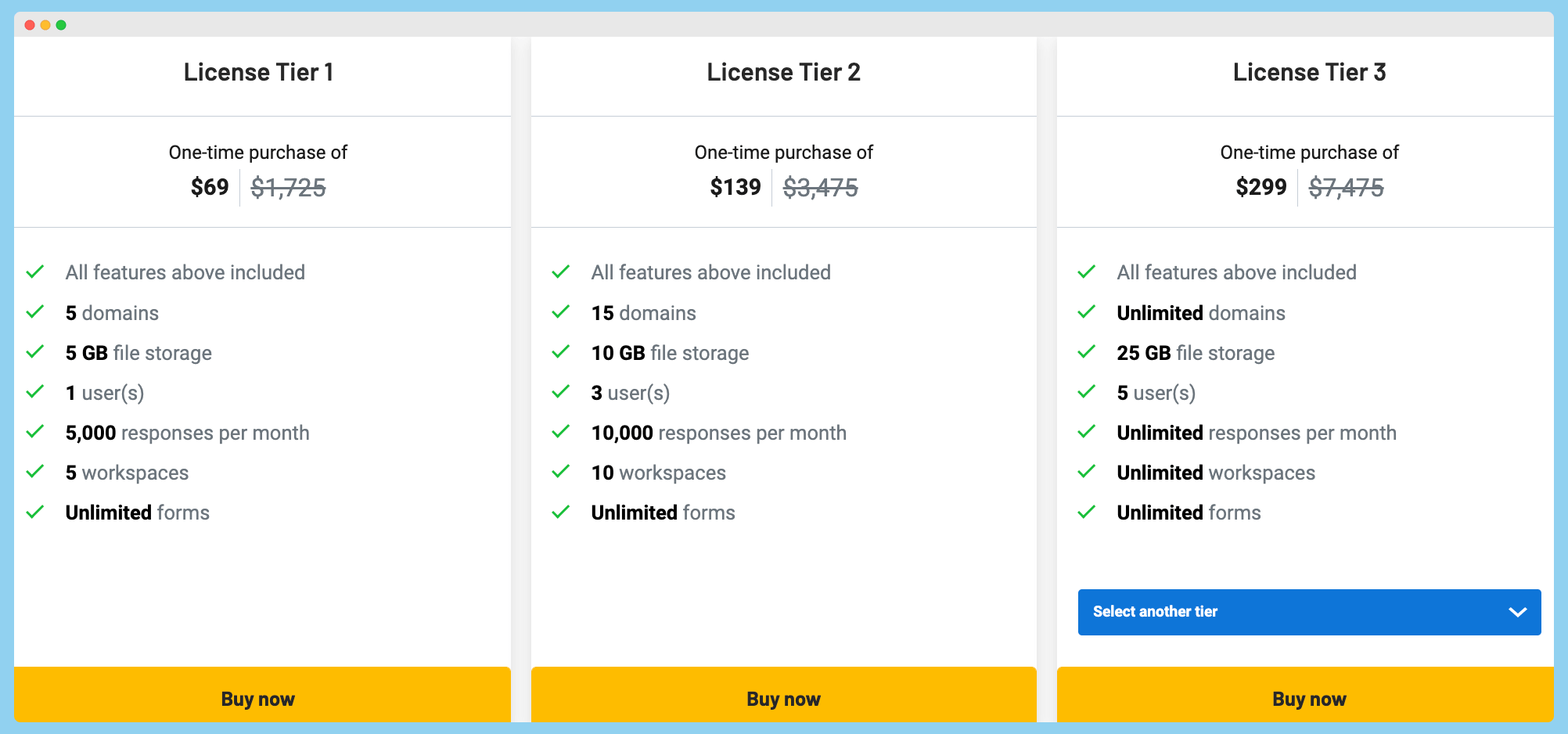The height and width of the screenshot is (734, 1568).
Task: Click Tier 3 All features included checkmark
Action: coord(1087,272)
